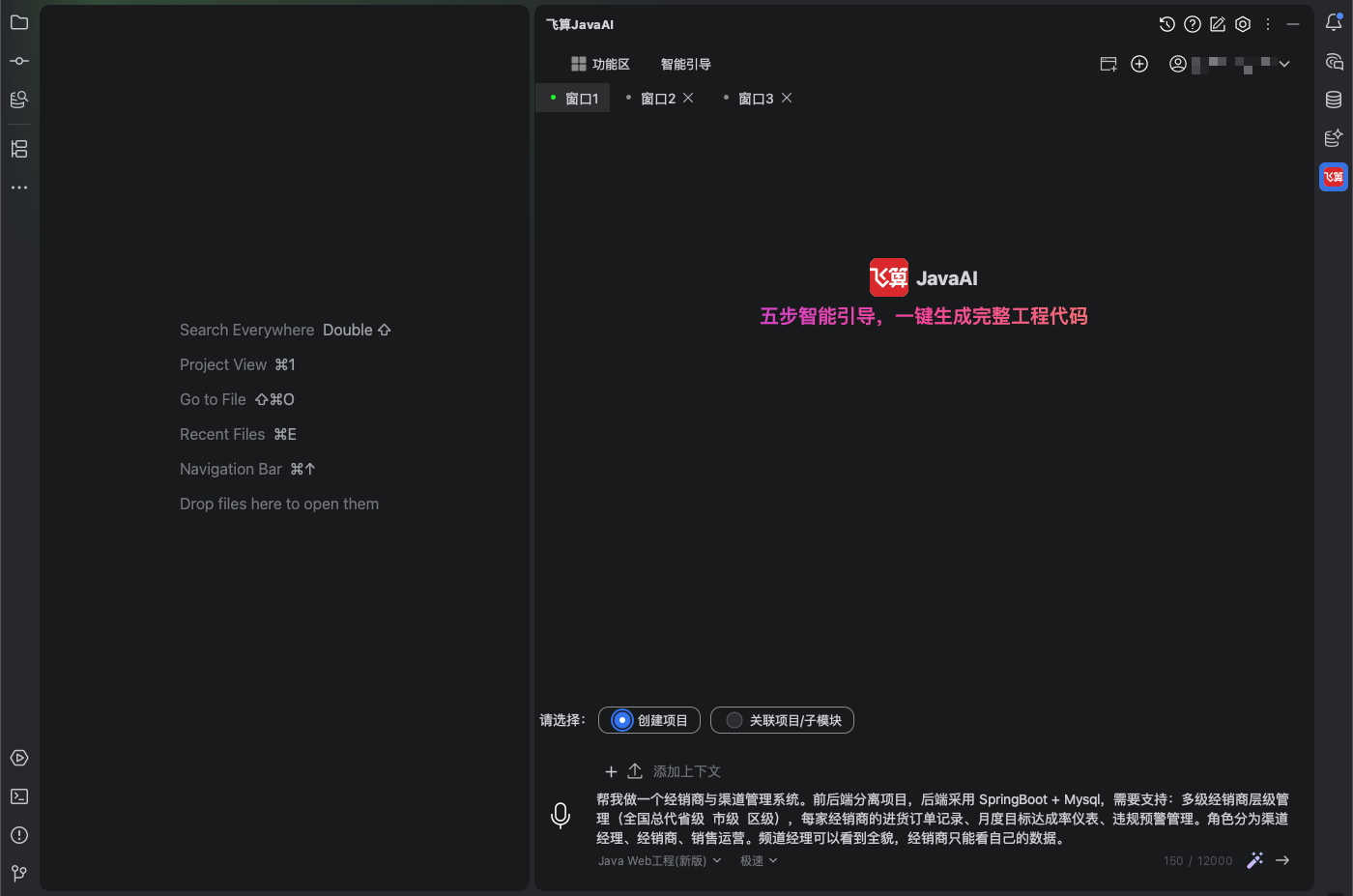The height and width of the screenshot is (896, 1353).
Task: Close the 窗口3 tab
Action: pos(787,98)
